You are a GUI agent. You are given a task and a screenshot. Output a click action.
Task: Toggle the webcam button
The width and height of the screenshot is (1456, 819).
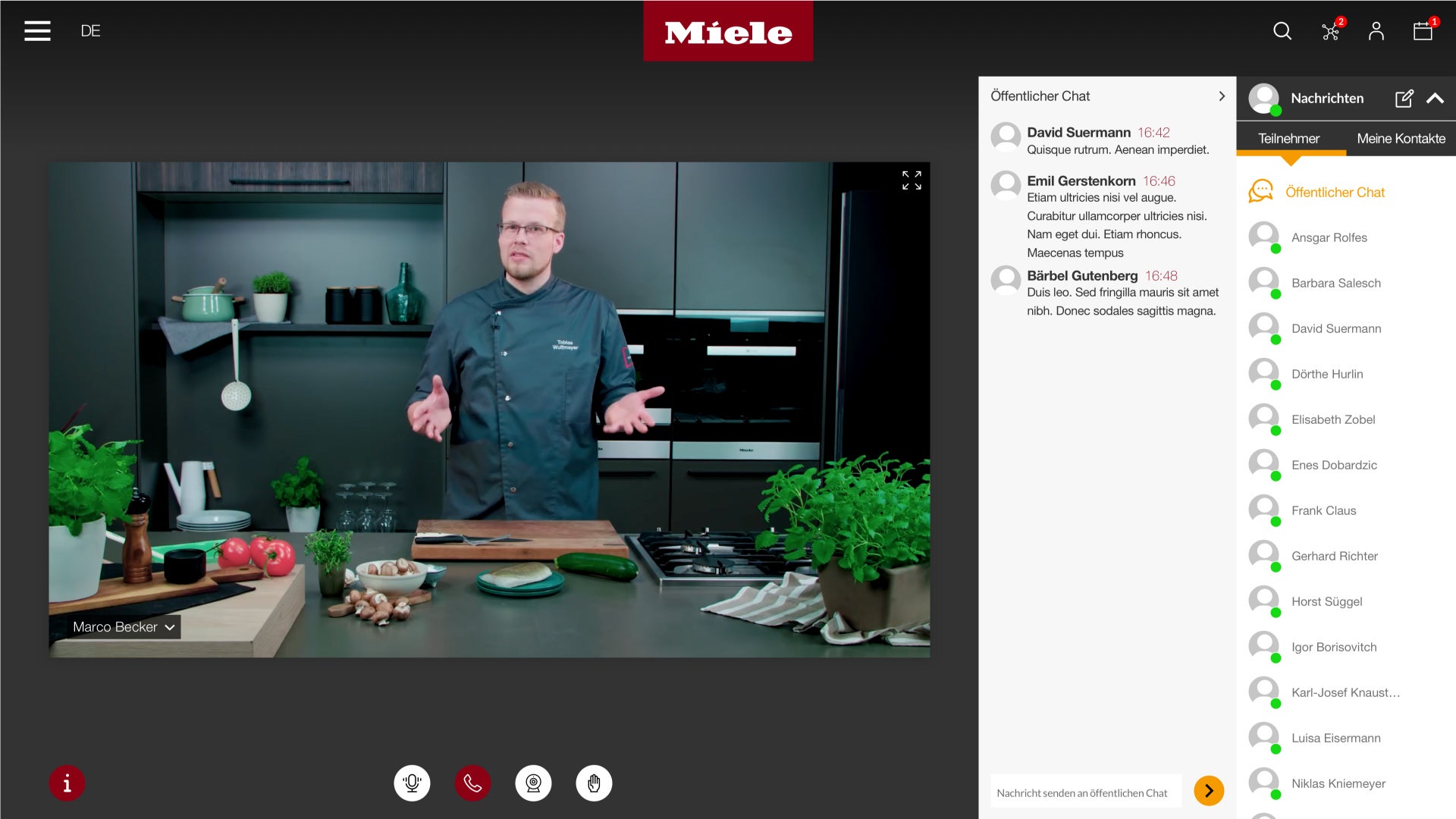pos(533,783)
